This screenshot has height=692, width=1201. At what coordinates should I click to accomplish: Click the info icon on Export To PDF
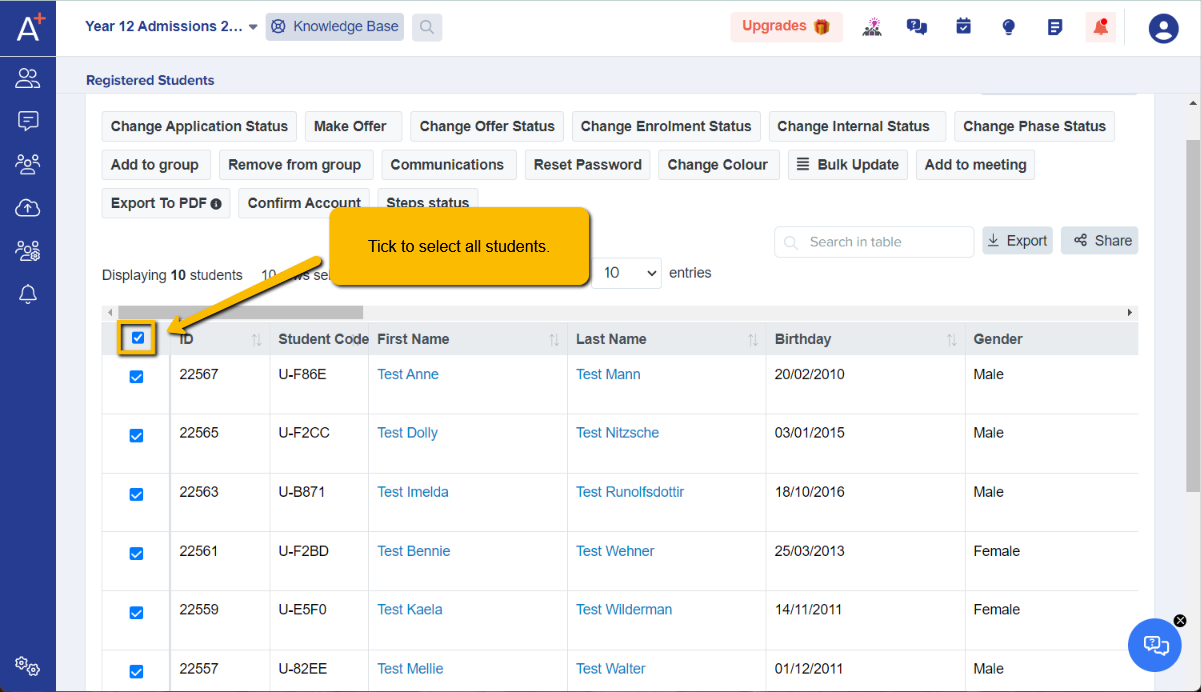(x=216, y=204)
